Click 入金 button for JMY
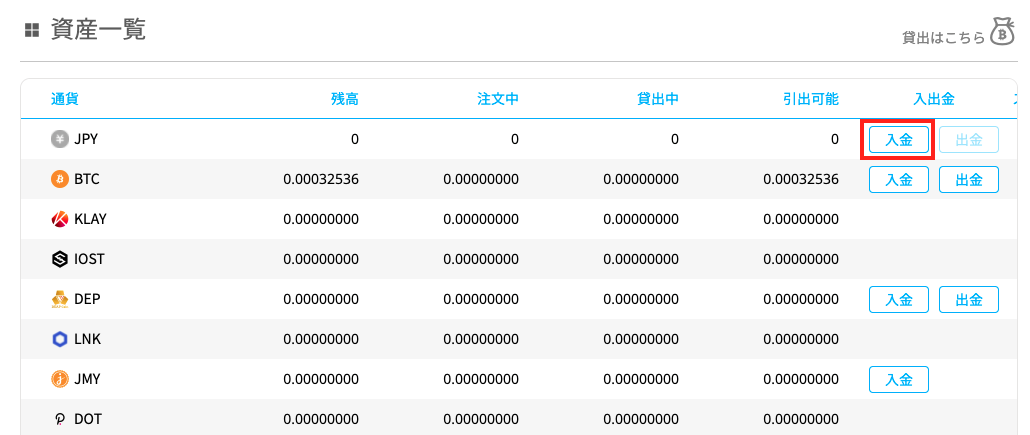1030x435 pixels. [x=899, y=379]
